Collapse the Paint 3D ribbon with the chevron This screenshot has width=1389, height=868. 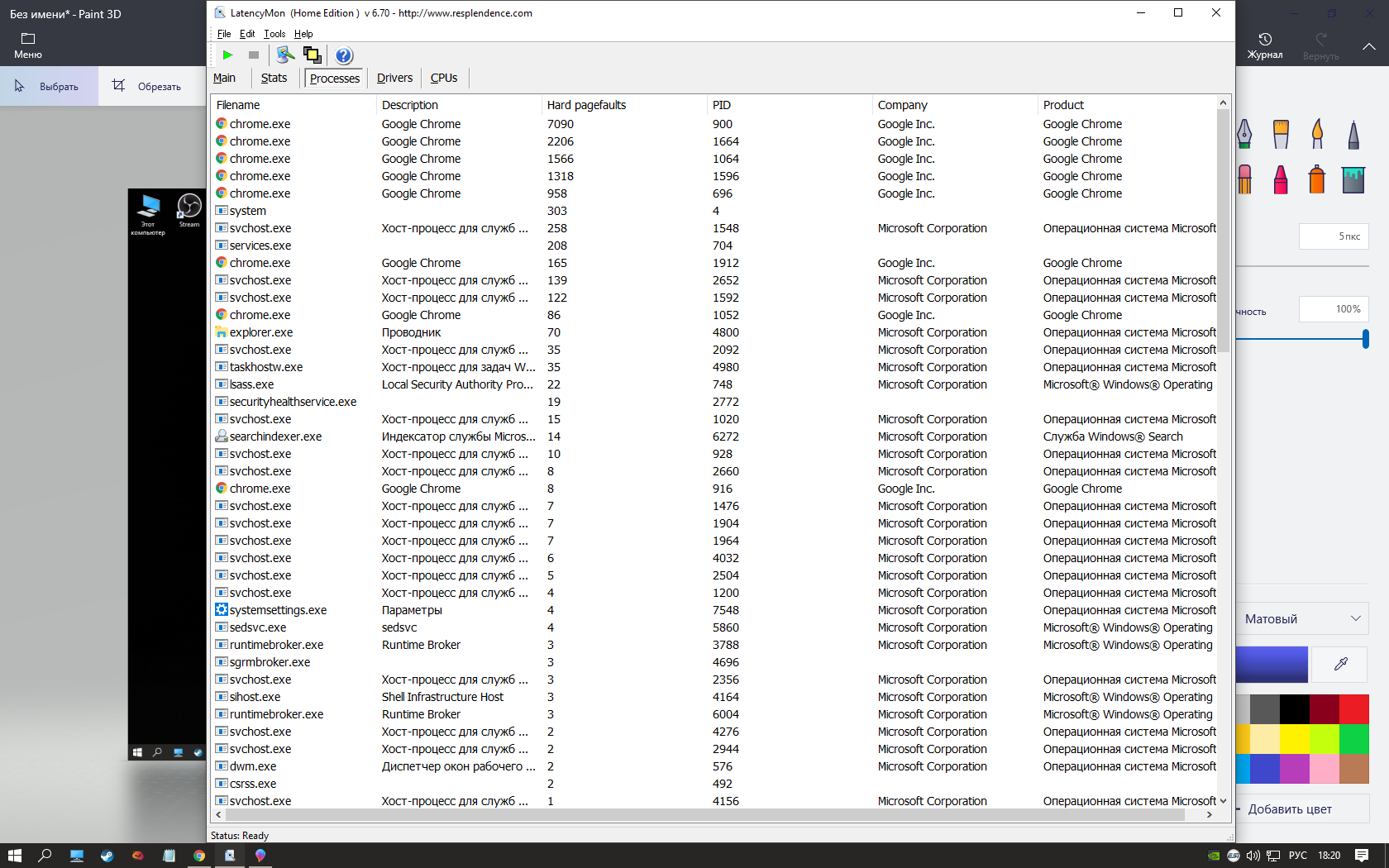point(1369,46)
